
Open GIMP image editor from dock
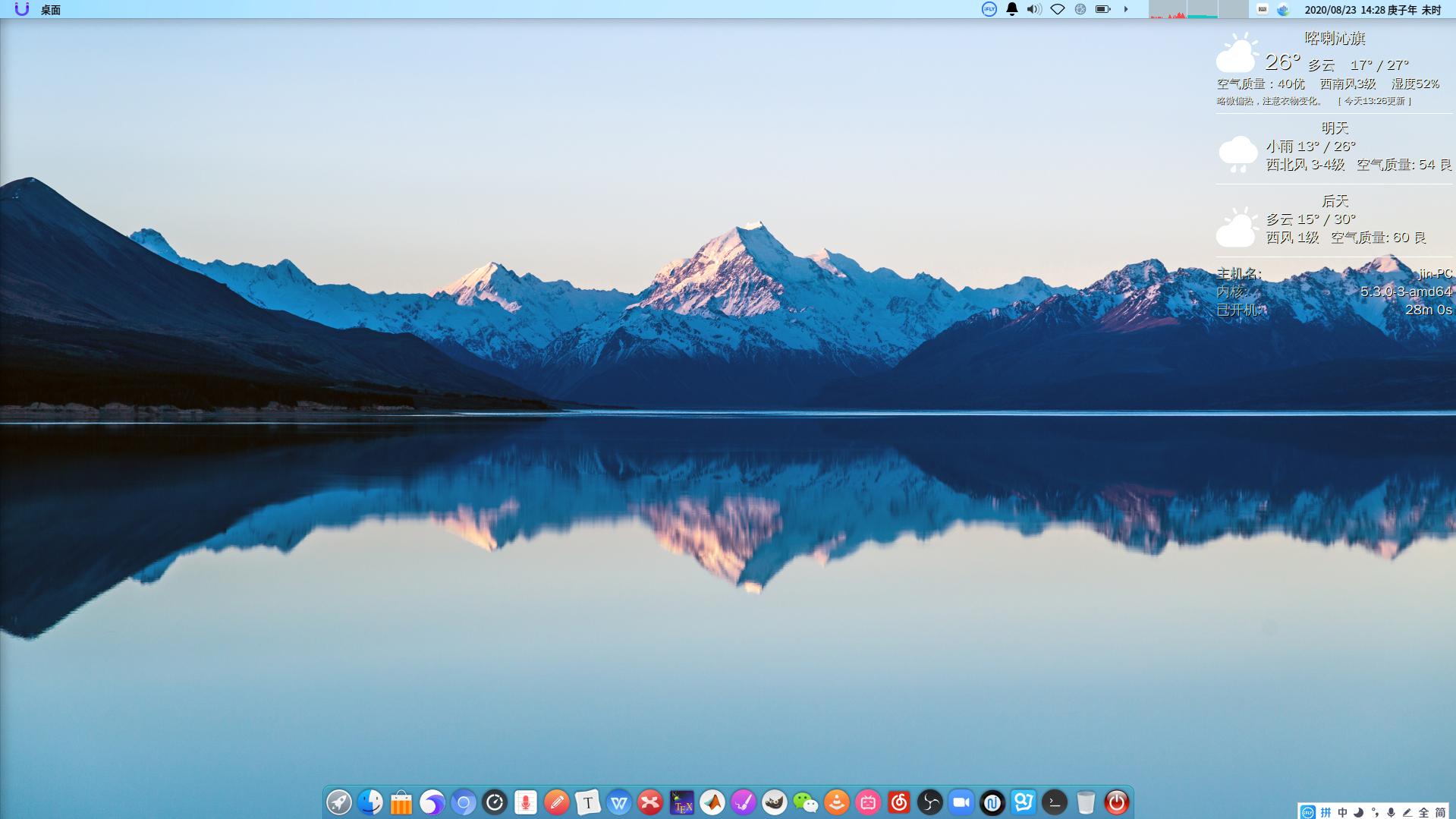[x=775, y=802]
